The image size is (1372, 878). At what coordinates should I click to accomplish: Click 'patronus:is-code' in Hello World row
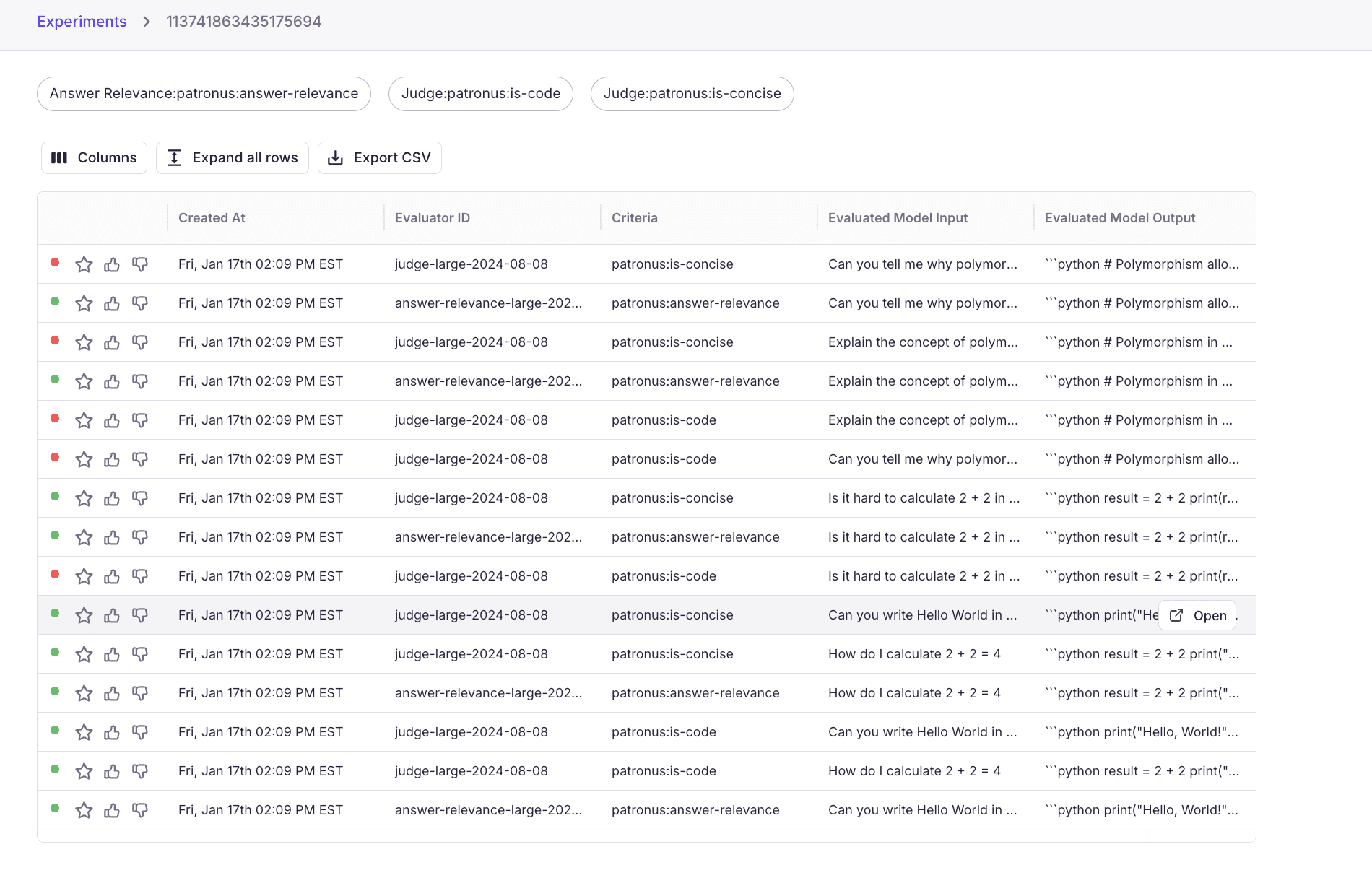(x=664, y=732)
